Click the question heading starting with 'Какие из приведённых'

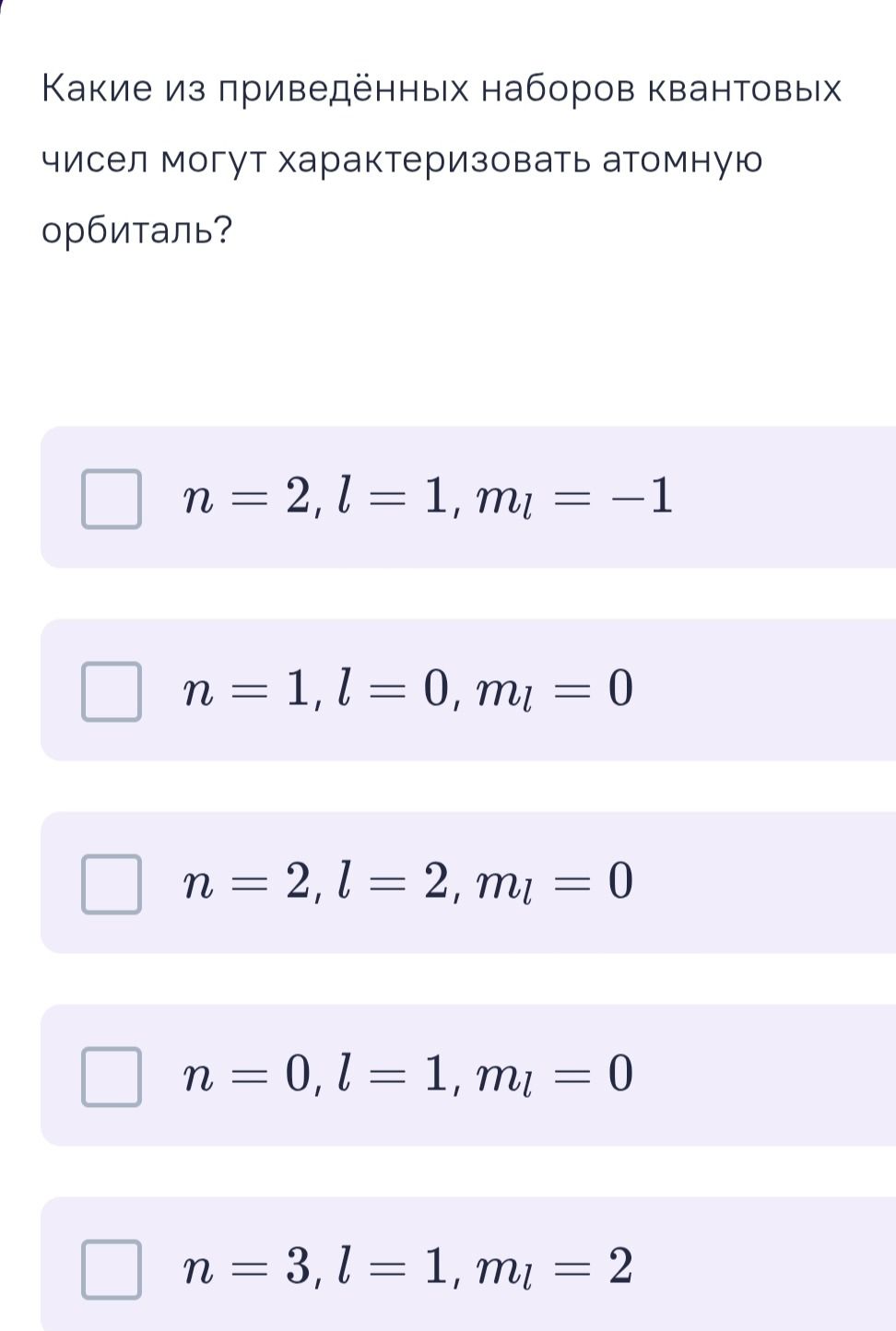tap(441, 90)
